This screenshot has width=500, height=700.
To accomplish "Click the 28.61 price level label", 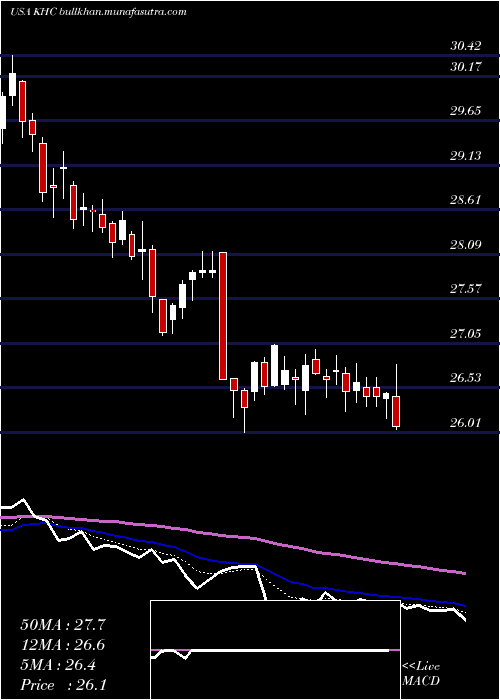I will 466,200.
